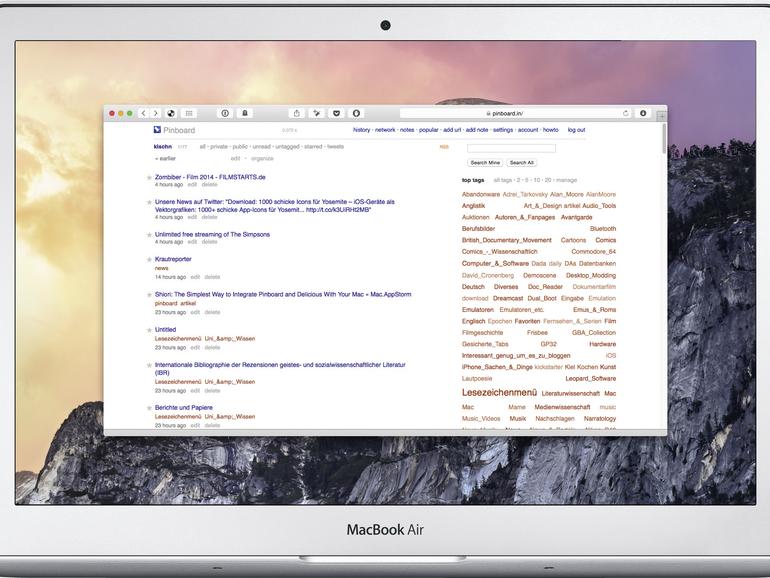Screen dimensions: 770x578
Task: Reload the page with the refresh icon
Action: coord(625,113)
